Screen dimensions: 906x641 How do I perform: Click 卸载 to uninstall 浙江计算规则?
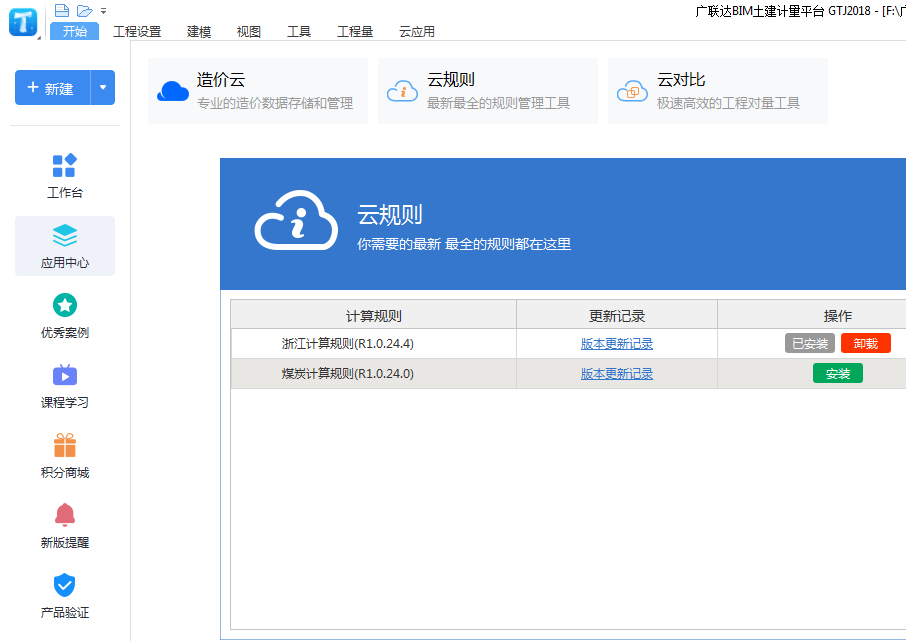coord(866,343)
